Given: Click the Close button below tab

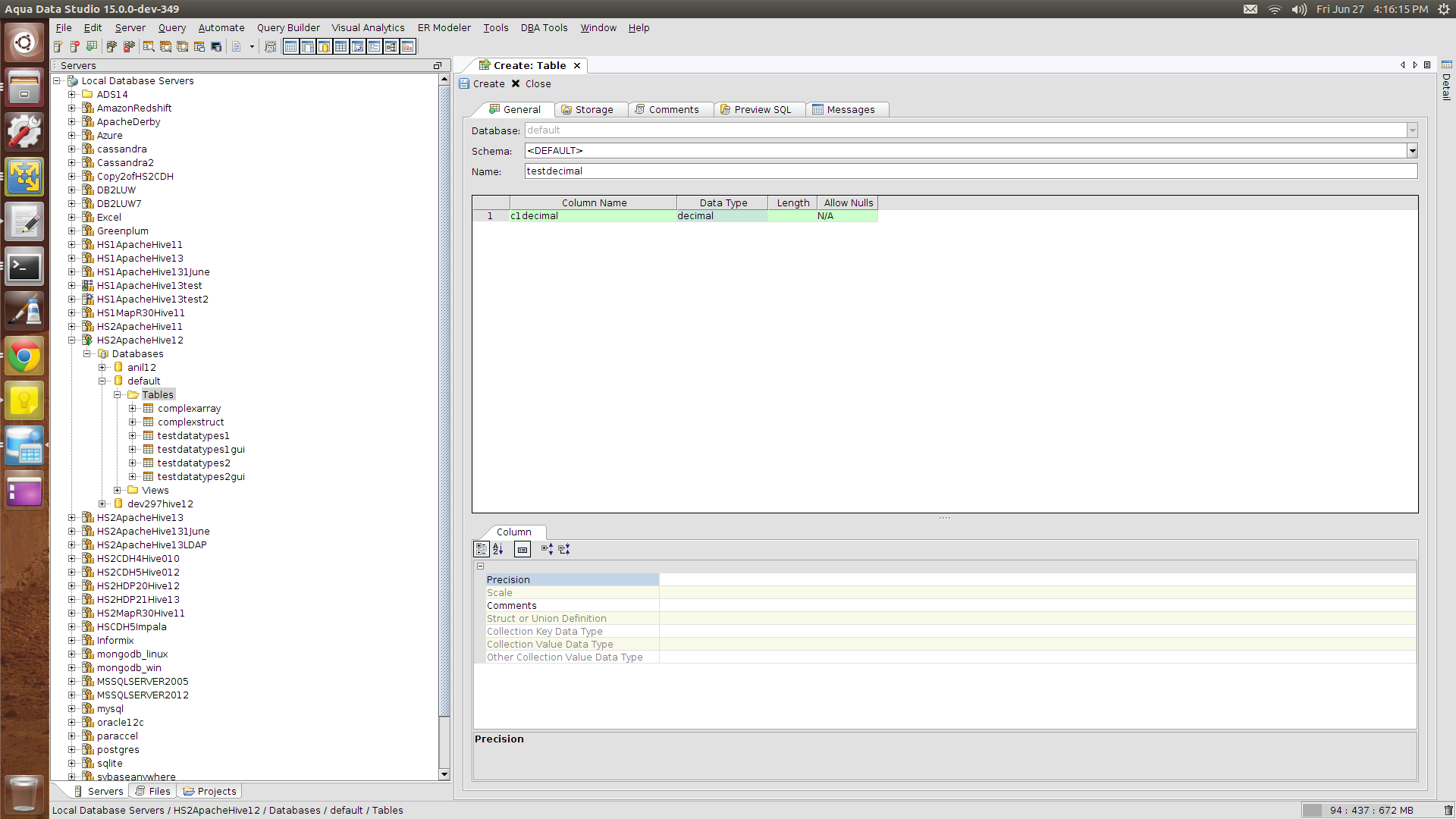Looking at the screenshot, I should (x=531, y=84).
